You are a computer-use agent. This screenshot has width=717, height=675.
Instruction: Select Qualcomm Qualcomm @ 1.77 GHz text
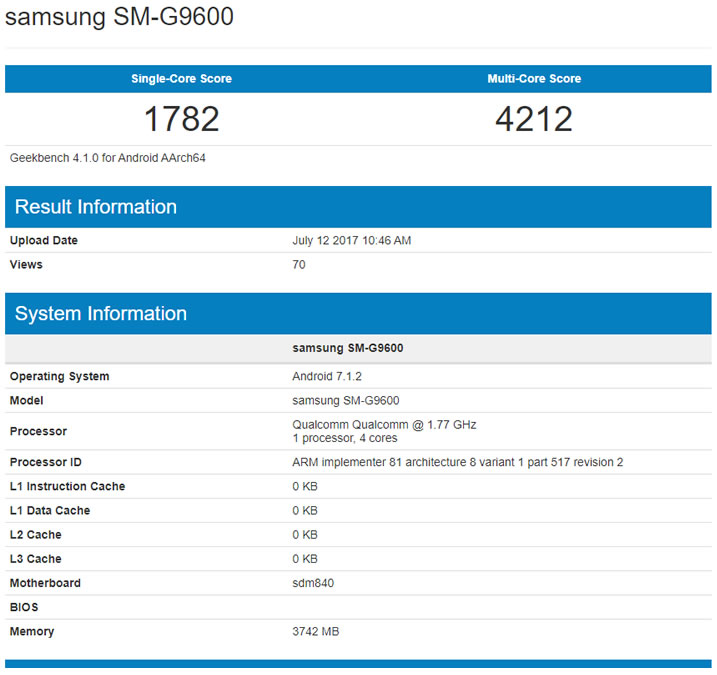[384, 425]
